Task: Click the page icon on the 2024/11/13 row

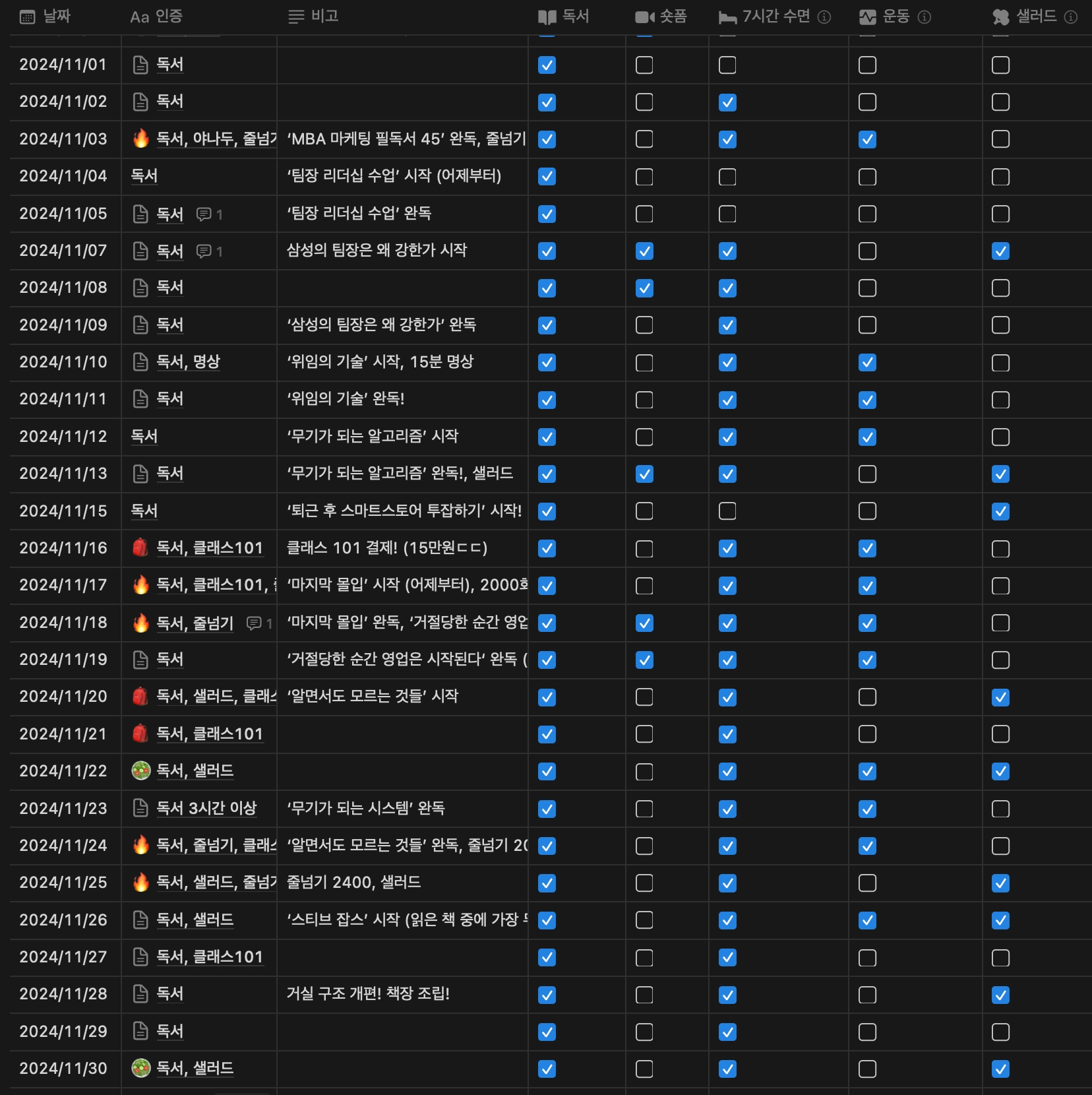Action: point(140,474)
